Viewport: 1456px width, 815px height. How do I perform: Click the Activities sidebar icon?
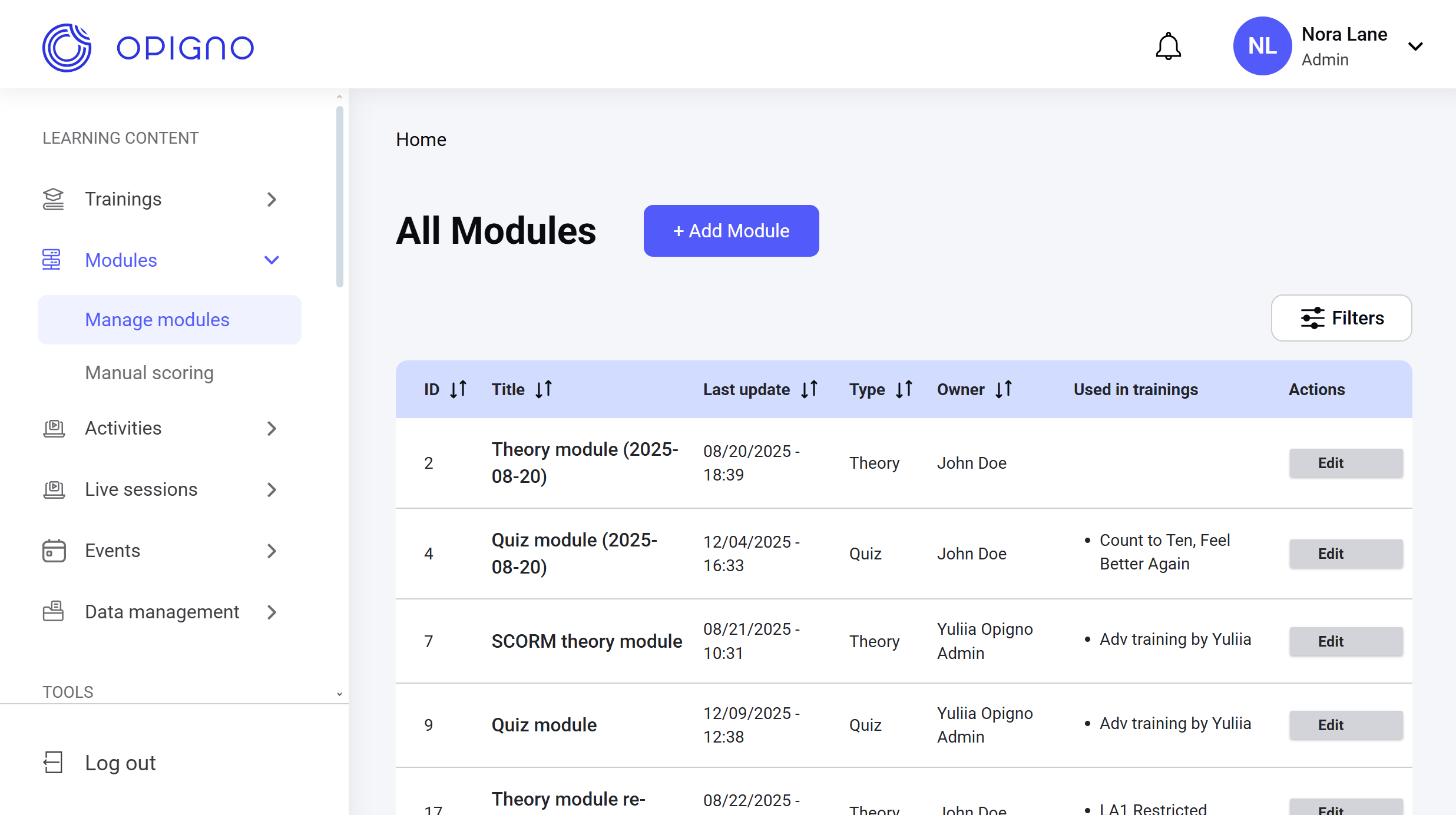pyautogui.click(x=54, y=428)
